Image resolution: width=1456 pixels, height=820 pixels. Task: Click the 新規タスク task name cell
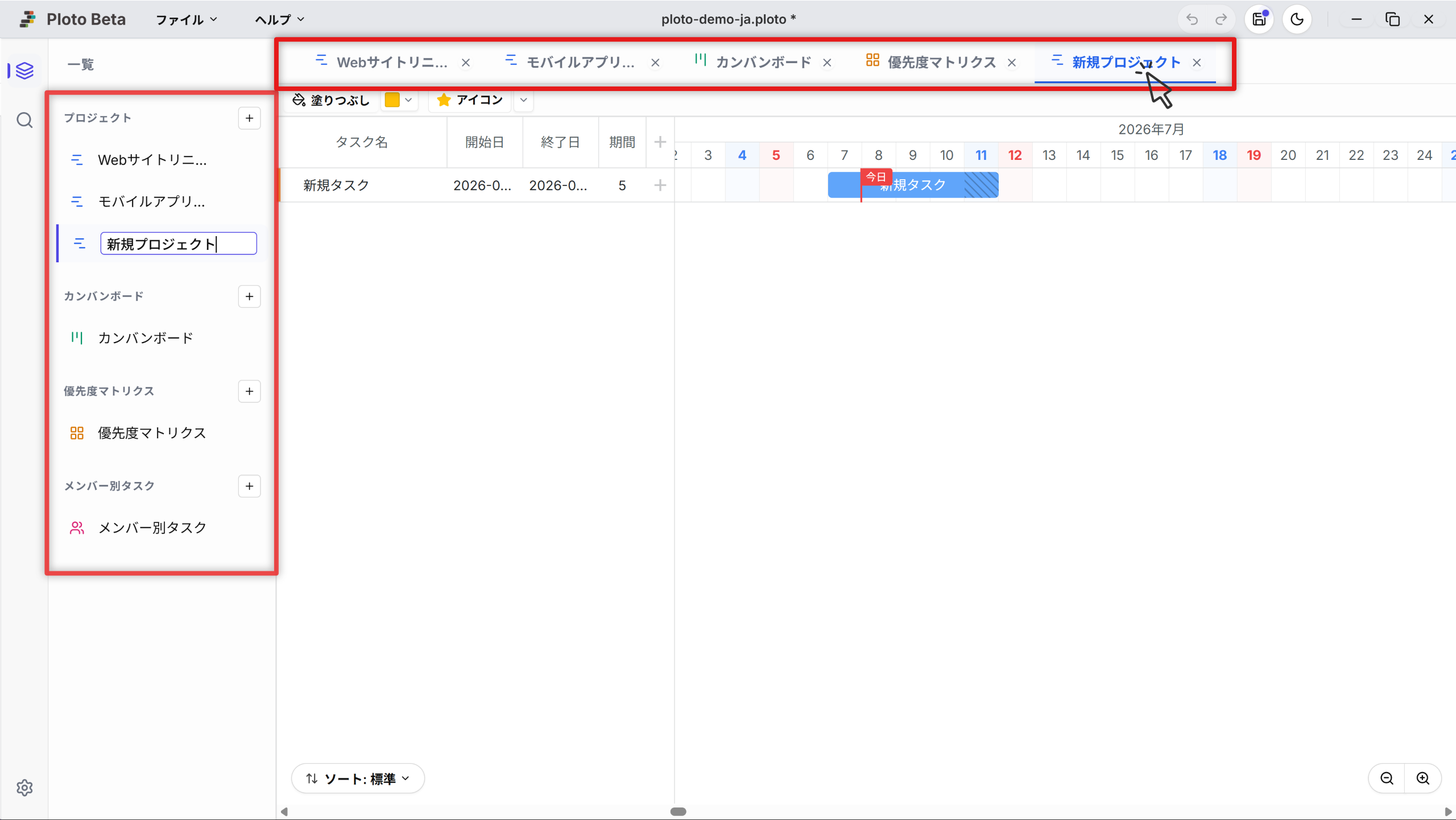click(364, 185)
